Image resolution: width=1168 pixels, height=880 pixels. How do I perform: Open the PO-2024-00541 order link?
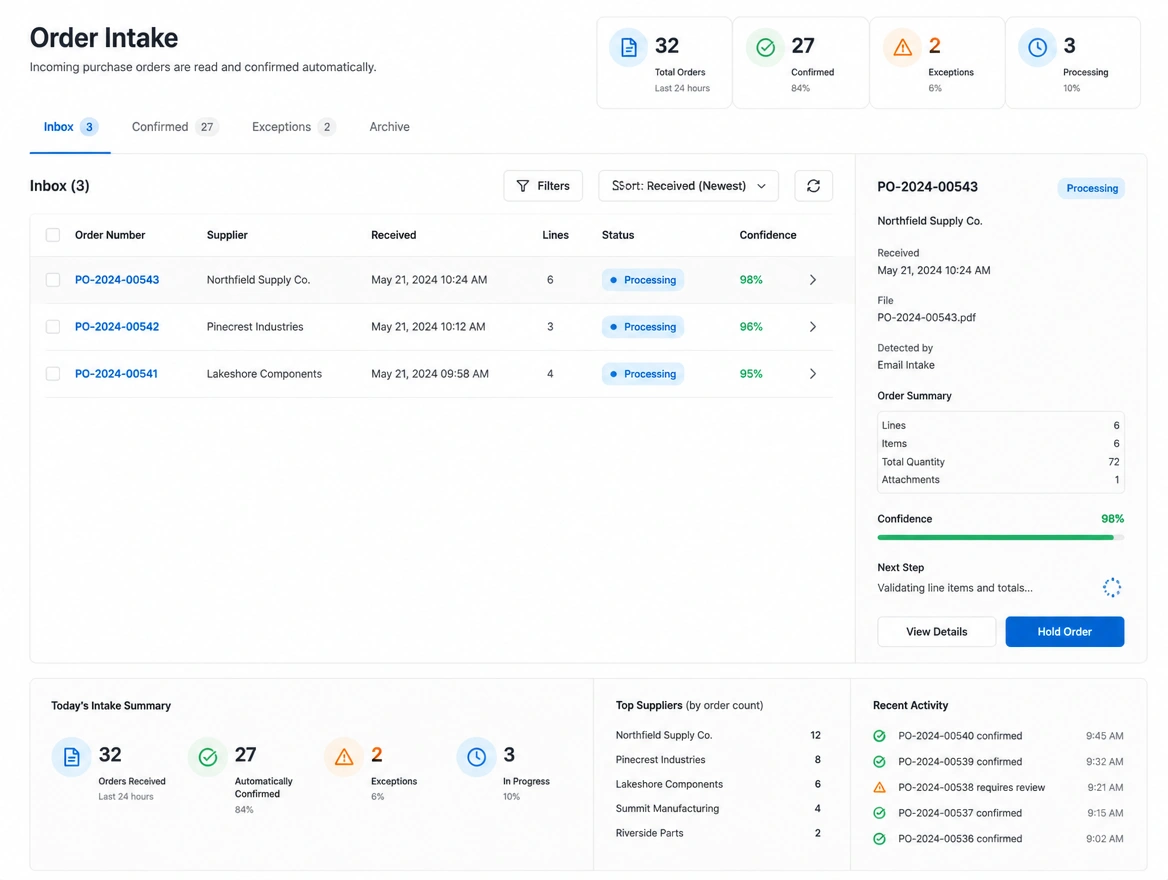click(x=116, y=373)
